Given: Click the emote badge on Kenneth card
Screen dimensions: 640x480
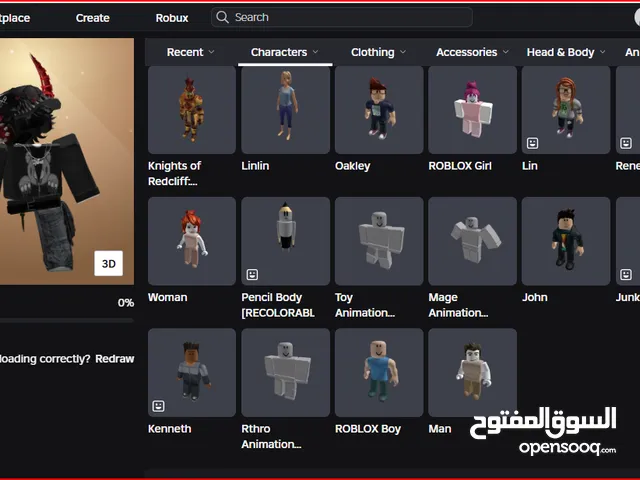Looking at the screenshot, I should pos(158,406).
